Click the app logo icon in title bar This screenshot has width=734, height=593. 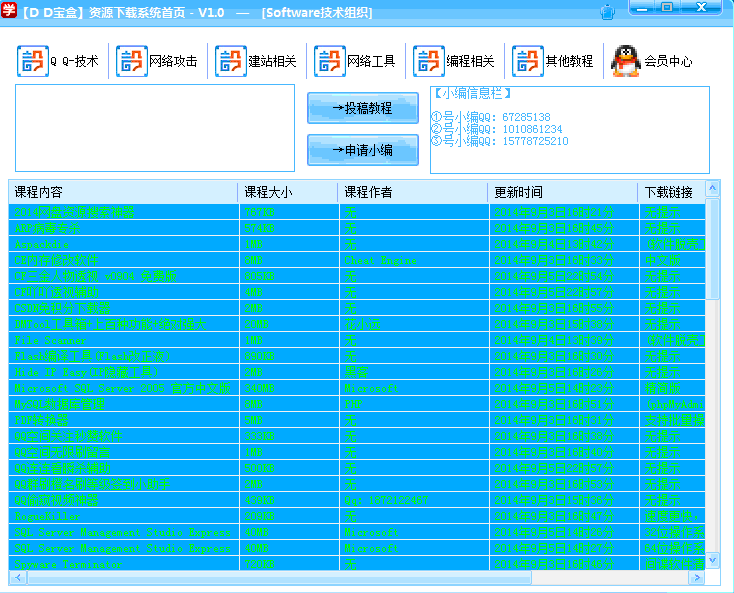pyautogui.click(x=9, y=10)
